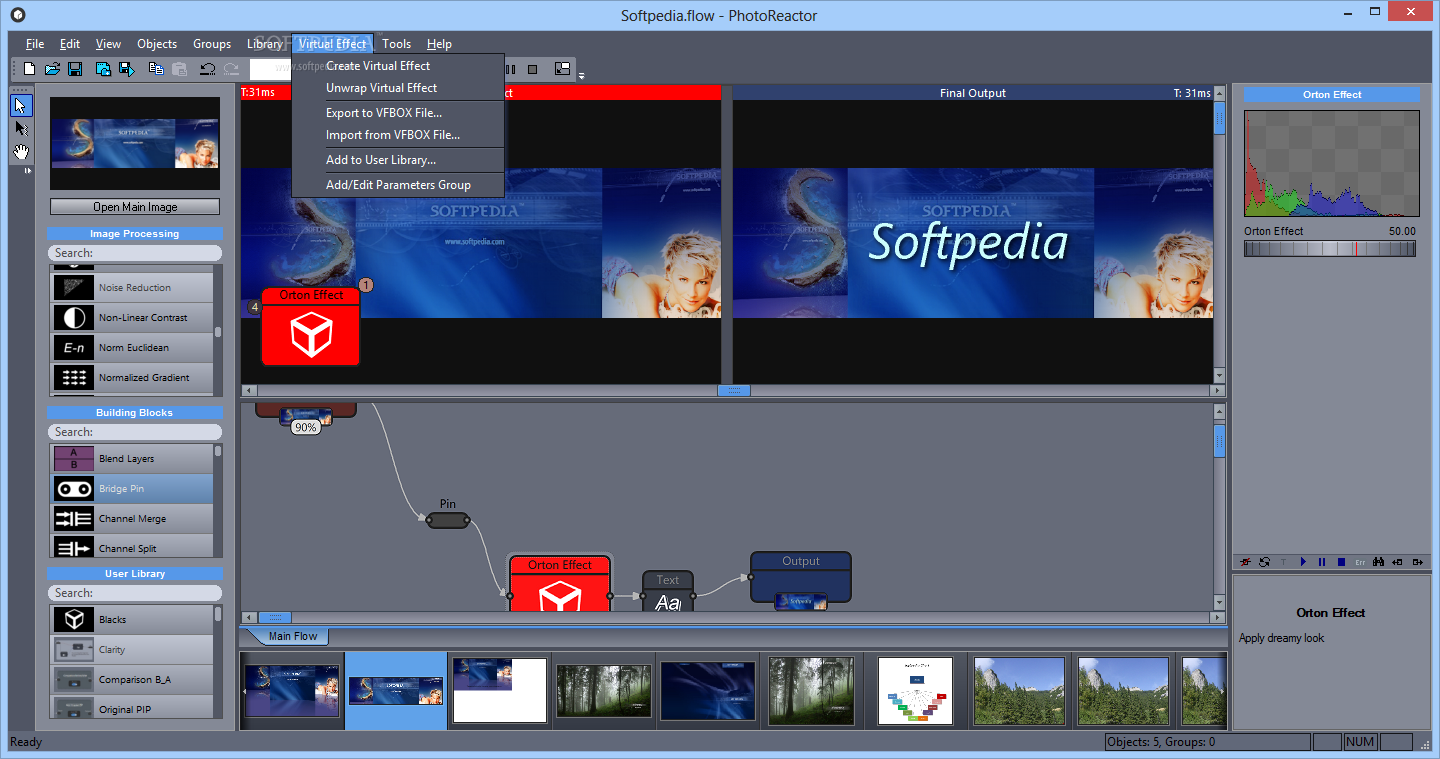
Task: Click the blue pause icon in properties panel
Action: click(1322, 562)
